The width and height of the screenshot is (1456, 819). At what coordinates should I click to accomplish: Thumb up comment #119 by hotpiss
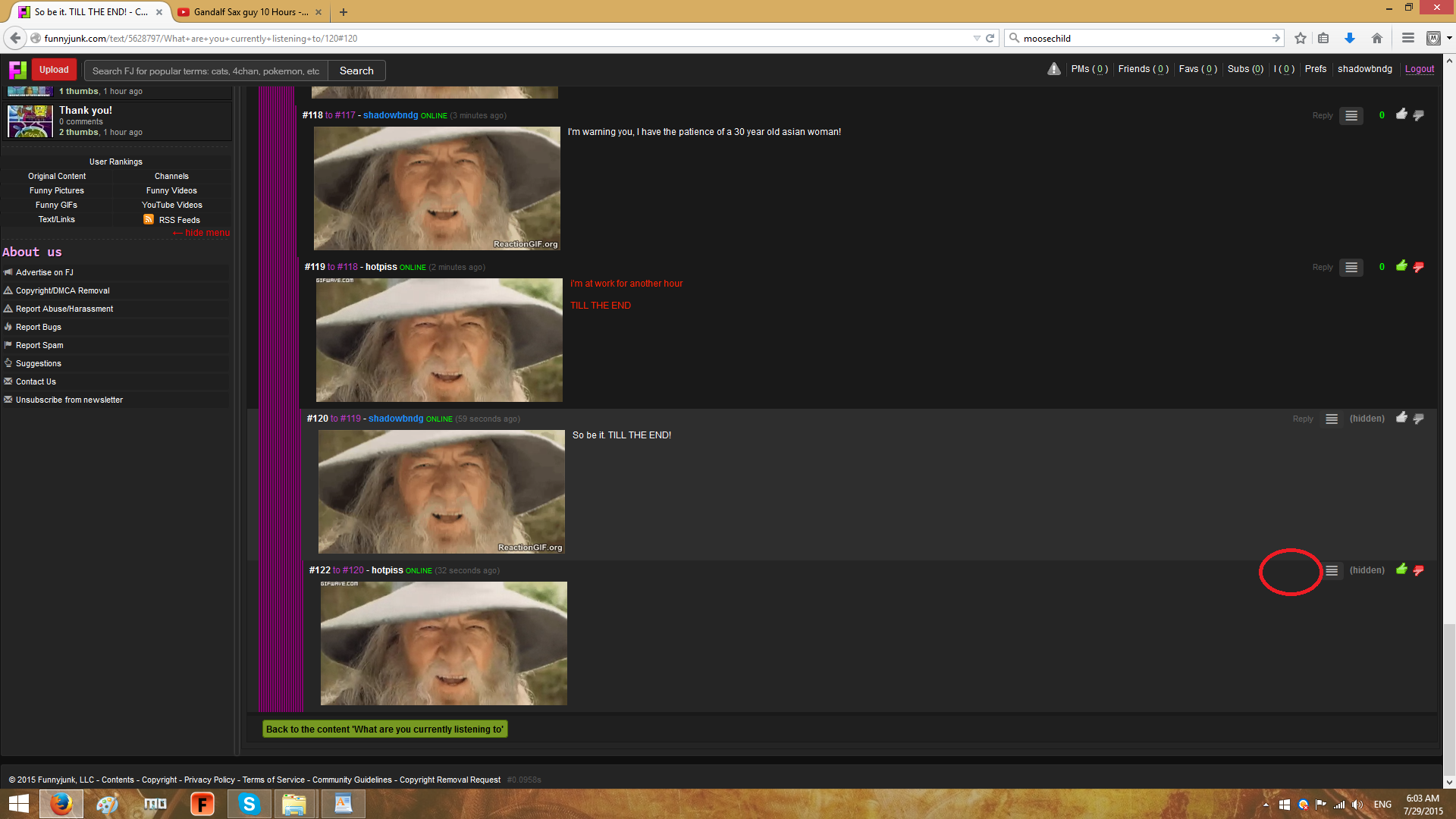(x=1401, y=266)
